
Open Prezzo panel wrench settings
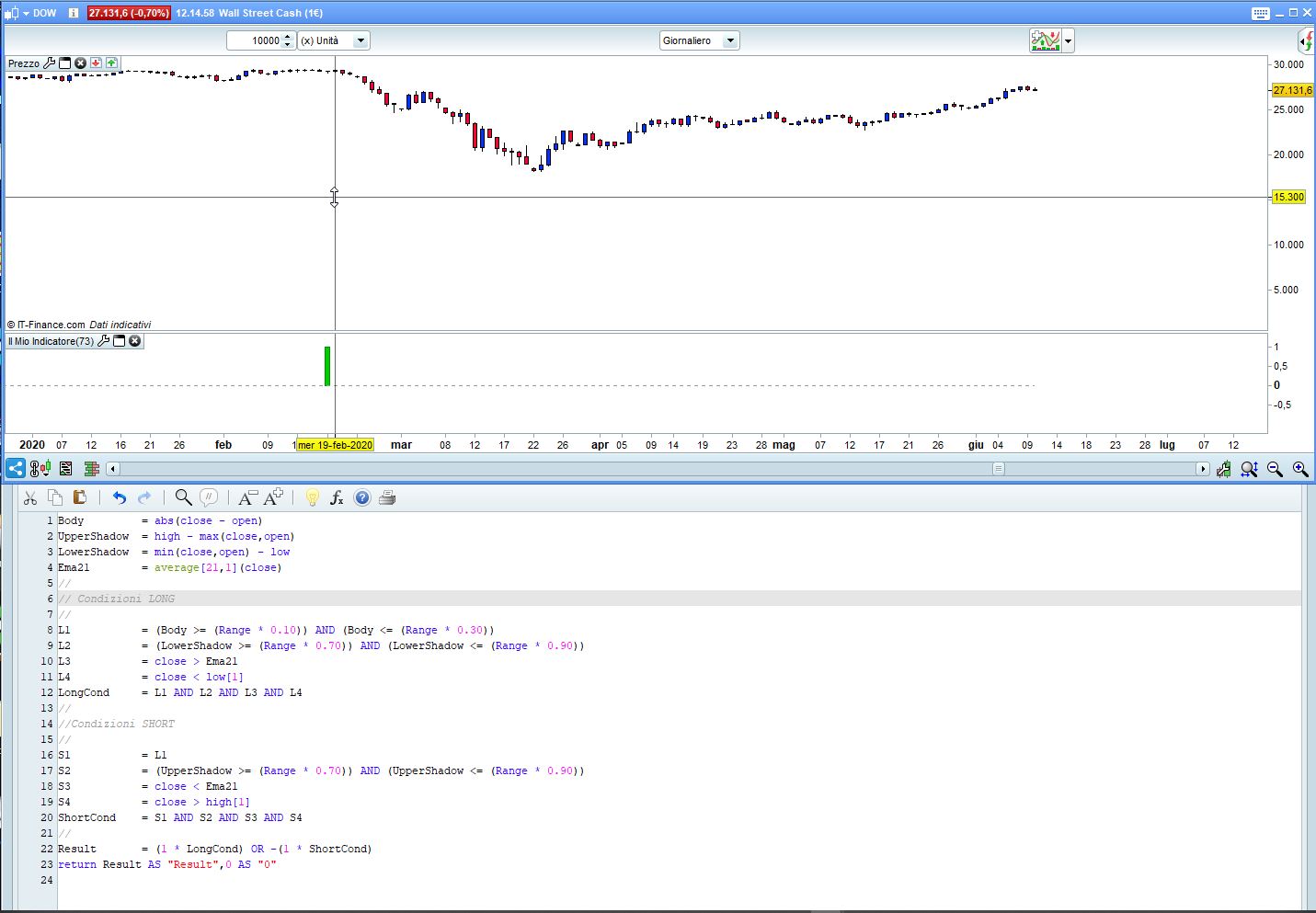point(50,63)
